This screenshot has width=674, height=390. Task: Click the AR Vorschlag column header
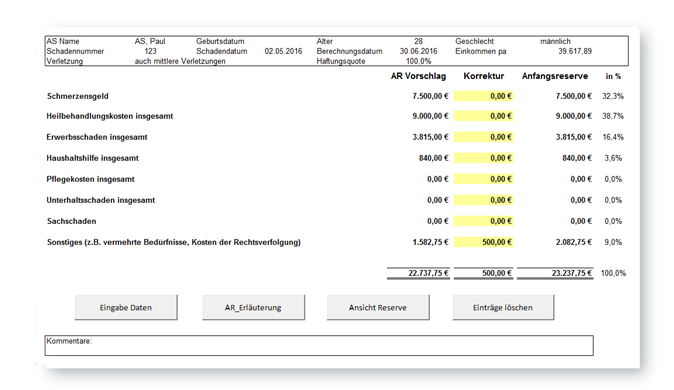coord(418,76)
